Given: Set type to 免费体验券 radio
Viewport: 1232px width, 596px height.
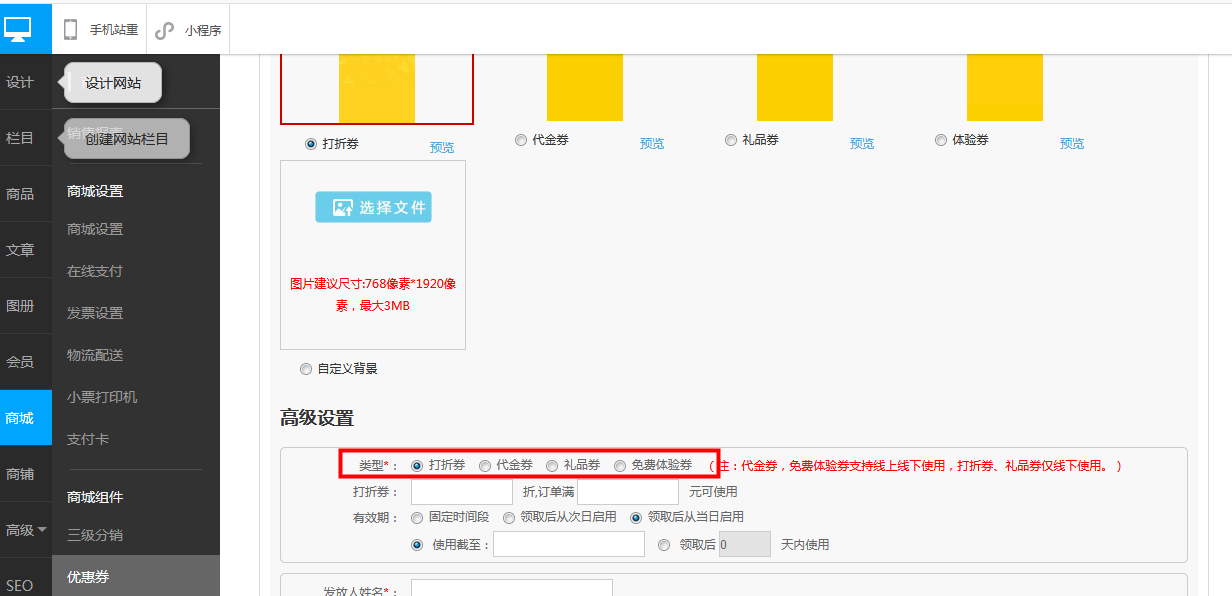Looking at the screenshot, I should coord(620,465).
